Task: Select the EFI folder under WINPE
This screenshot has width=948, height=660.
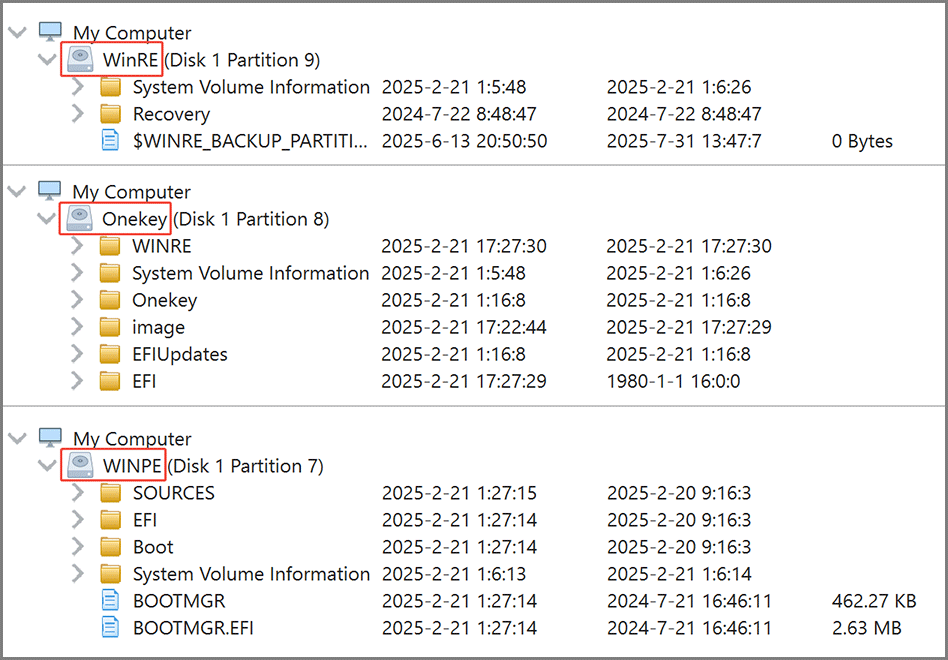Action: pos(145,520)
